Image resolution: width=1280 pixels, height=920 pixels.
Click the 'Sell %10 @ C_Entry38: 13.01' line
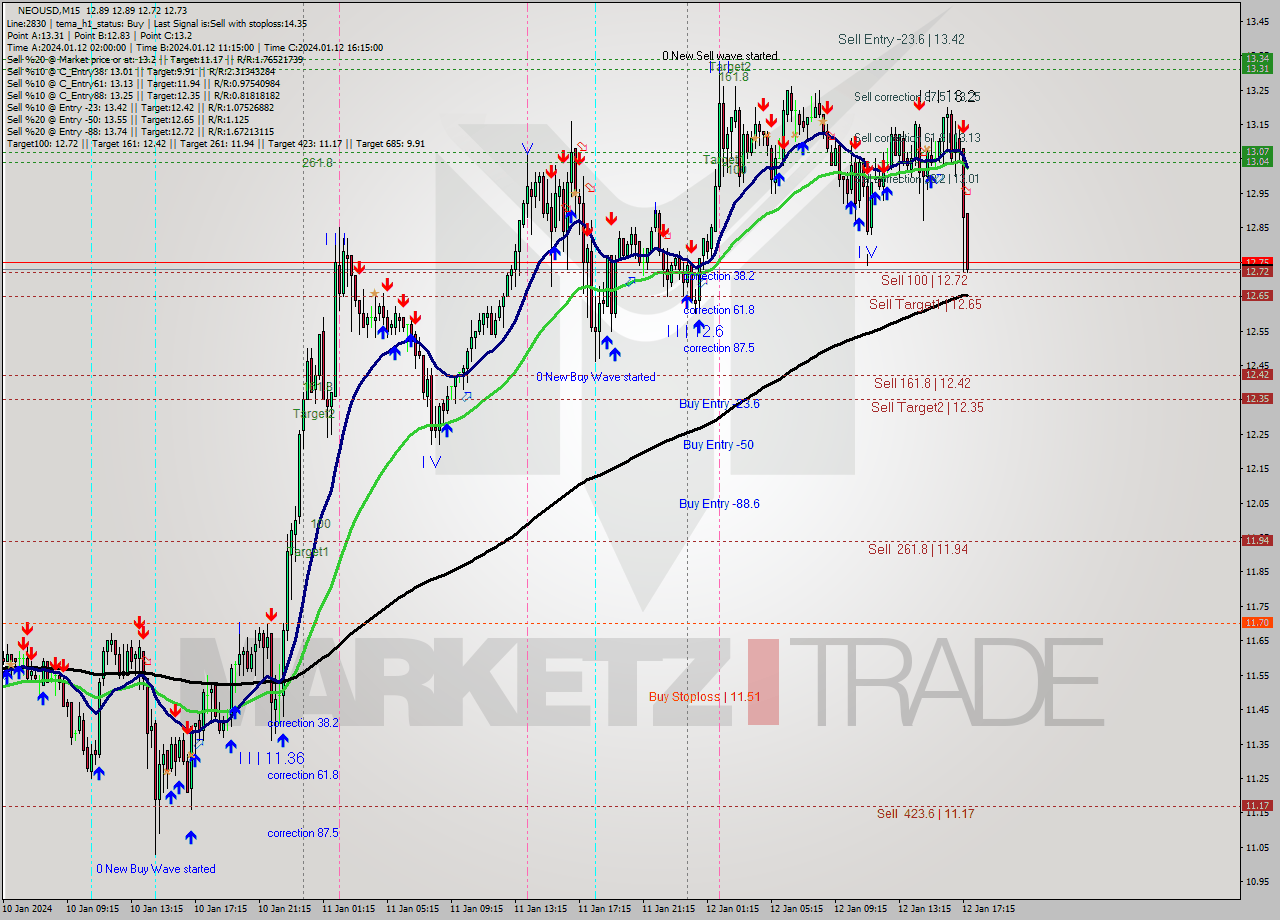coord(140,72)
